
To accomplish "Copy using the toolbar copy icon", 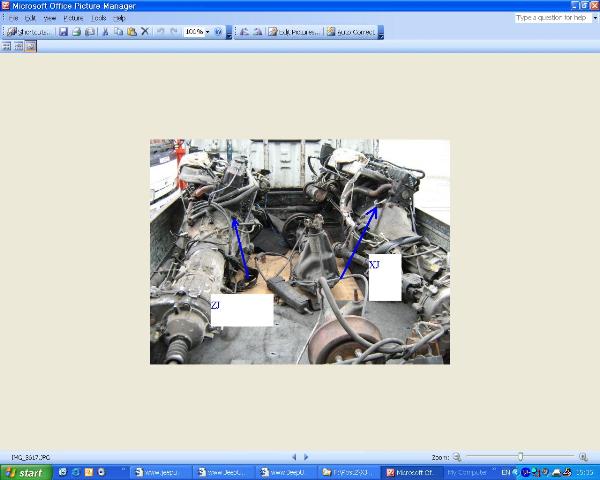I will [119, 32].
